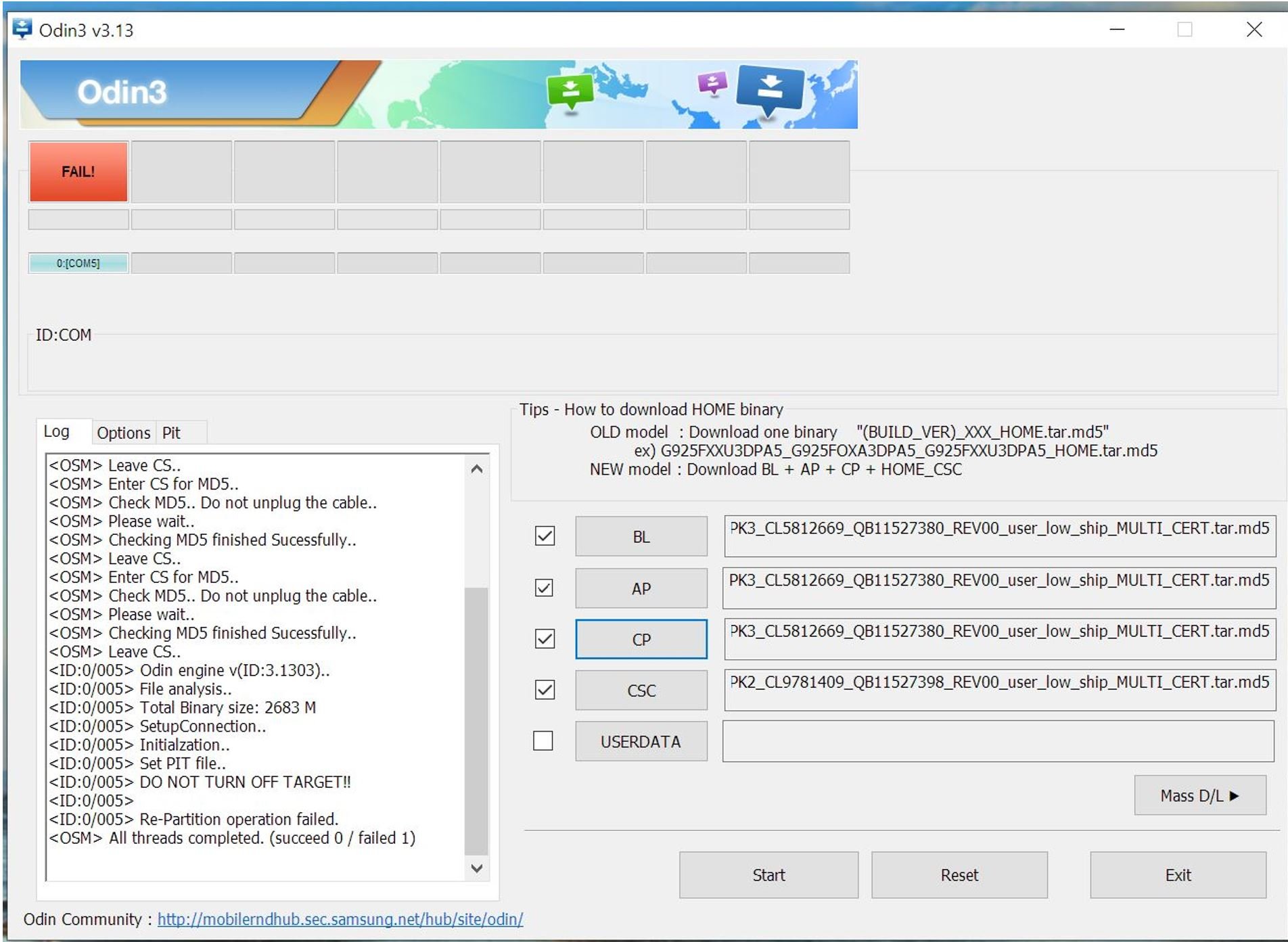Select 'DO NOT TURN OFF TARGET!!' log line
The width and height of the screenshot is (1288, 942).
[200, 782]
